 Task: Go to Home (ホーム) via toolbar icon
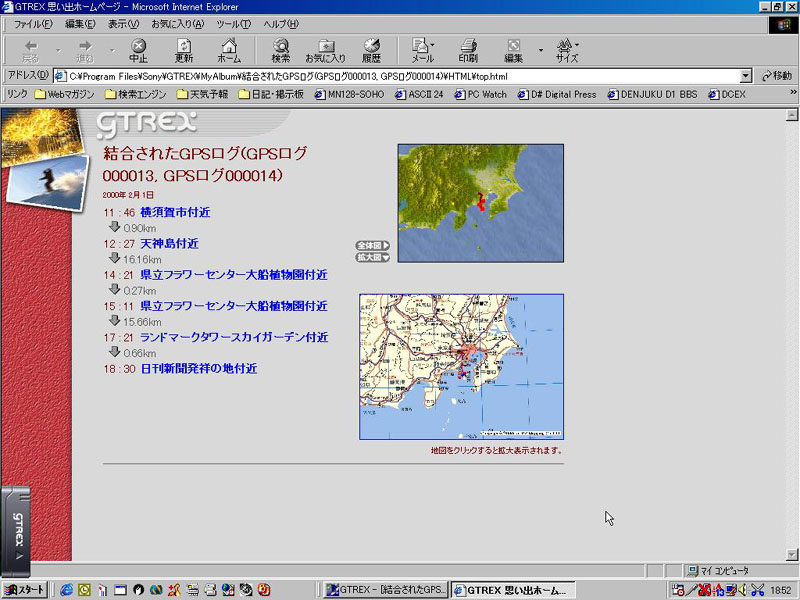click(229, 50)
